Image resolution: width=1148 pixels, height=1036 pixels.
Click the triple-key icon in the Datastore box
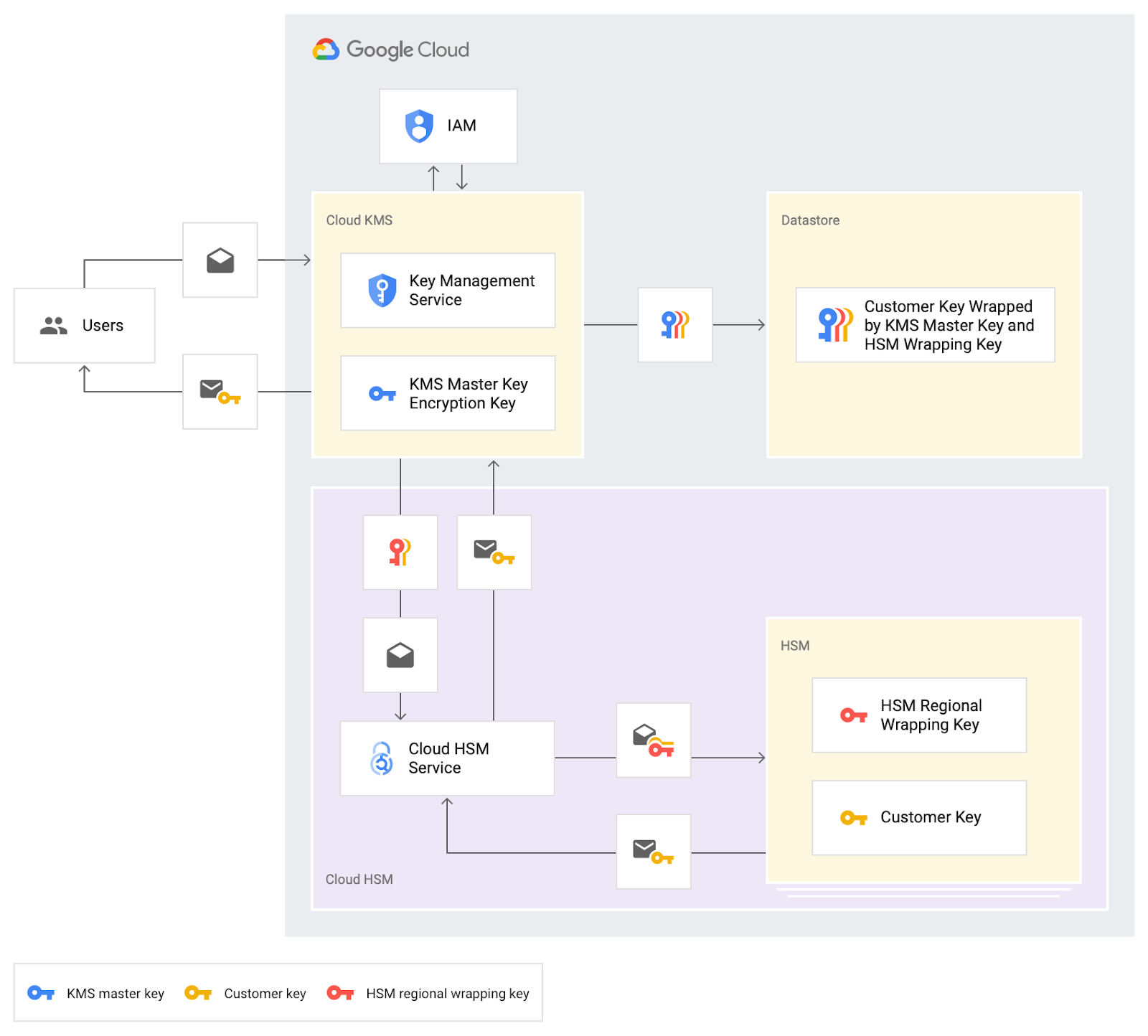[x=836, y=325]
